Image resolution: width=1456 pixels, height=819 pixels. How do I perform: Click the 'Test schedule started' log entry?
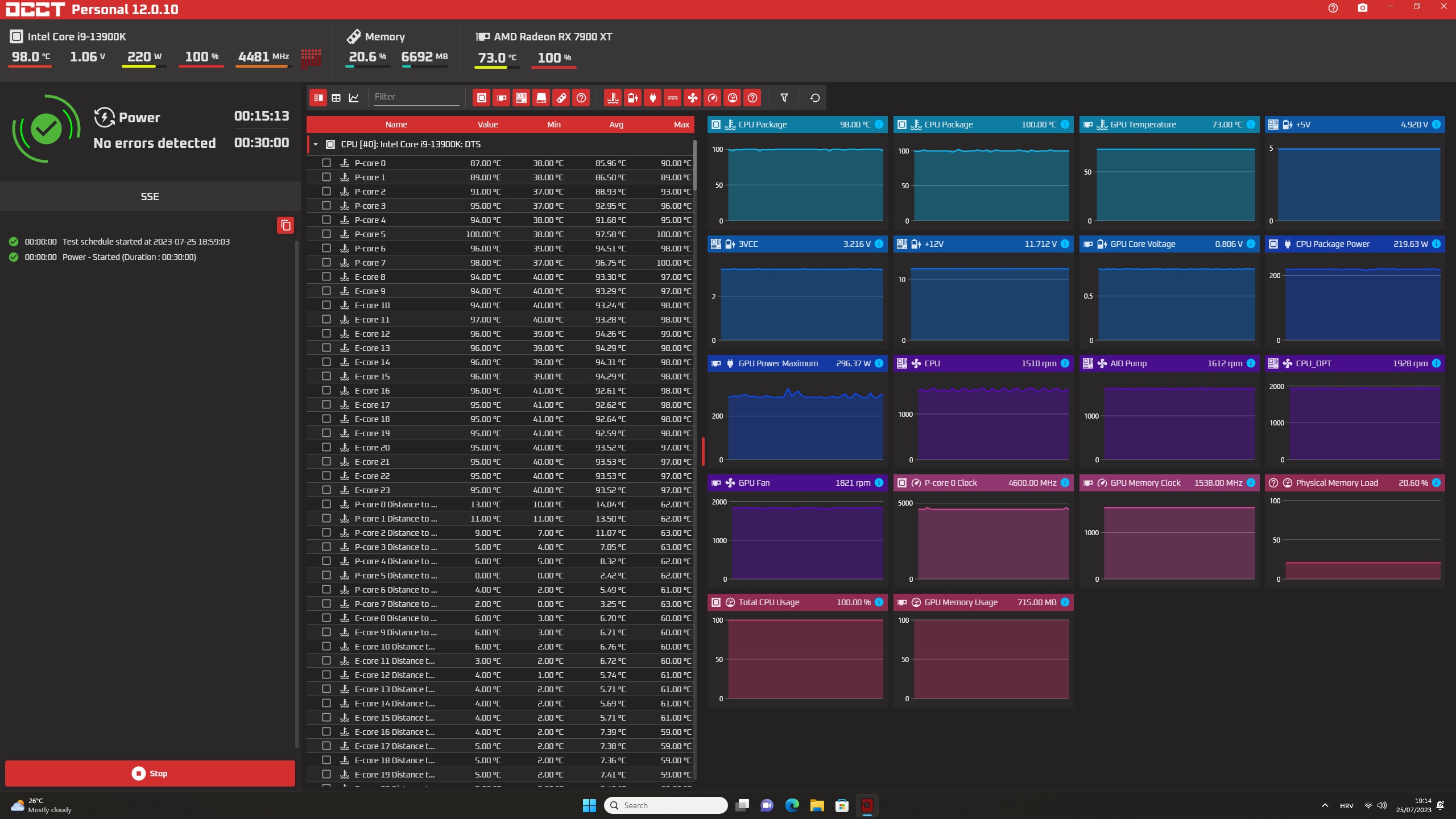coord(146,242)
